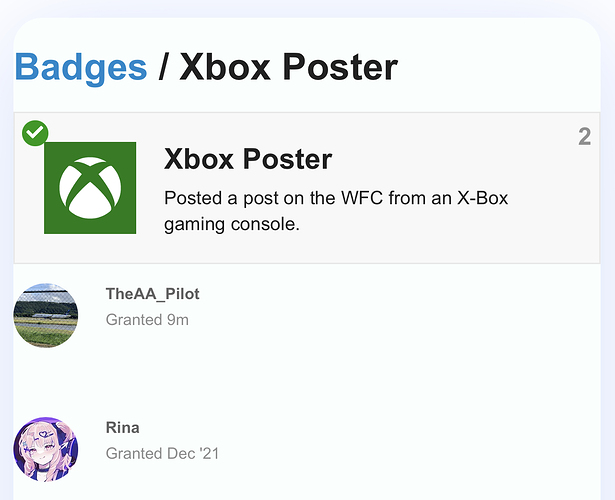Viewport: 615px width, 500px height.
Task: Click "Posted a post" in the description
Action: [217, 198]
